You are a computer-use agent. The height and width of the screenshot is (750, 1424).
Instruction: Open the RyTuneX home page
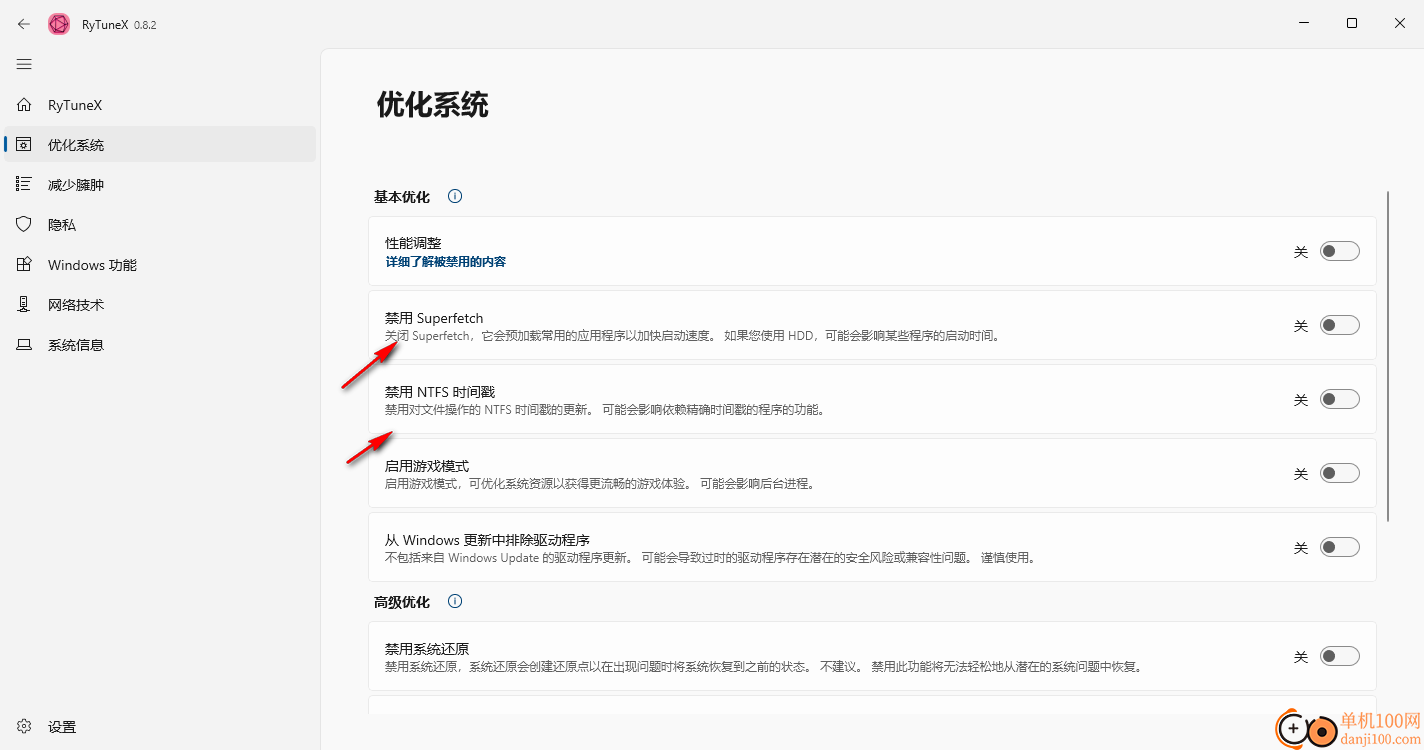pos(160,105)
